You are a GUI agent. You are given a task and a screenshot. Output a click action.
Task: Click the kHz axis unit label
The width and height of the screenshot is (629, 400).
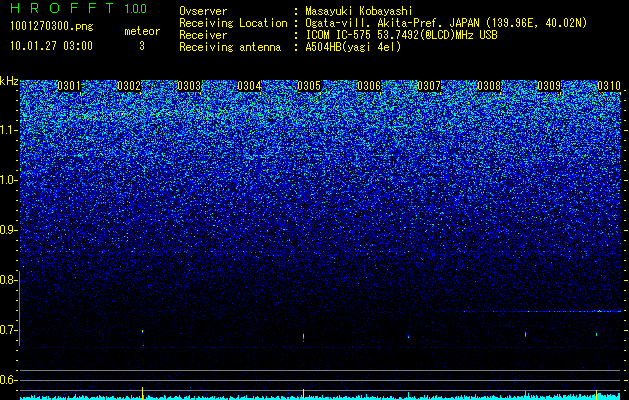click(x=9, y=81)
